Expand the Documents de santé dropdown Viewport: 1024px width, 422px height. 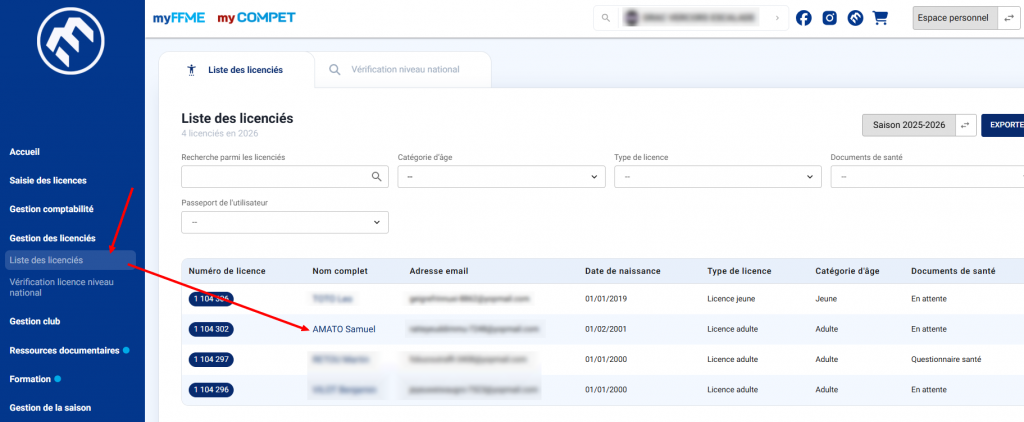coord(926,176)
